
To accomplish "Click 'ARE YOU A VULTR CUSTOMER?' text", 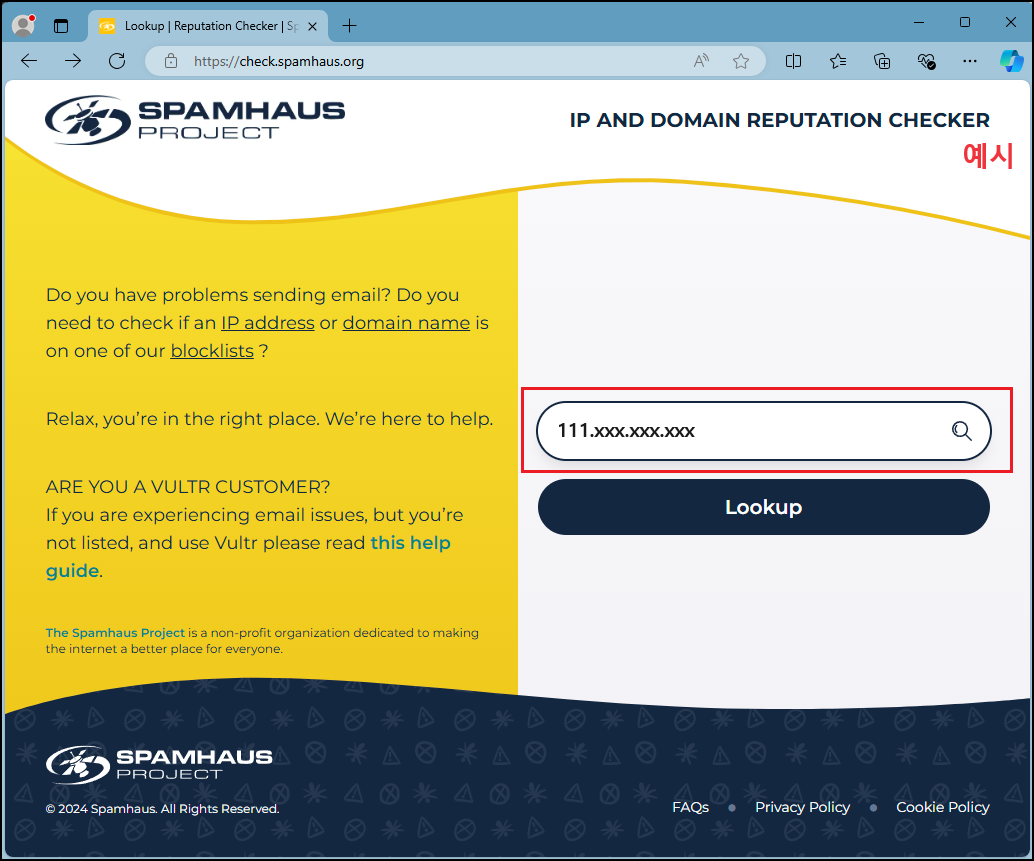I will pyautogui.click(x=188, y=487).
